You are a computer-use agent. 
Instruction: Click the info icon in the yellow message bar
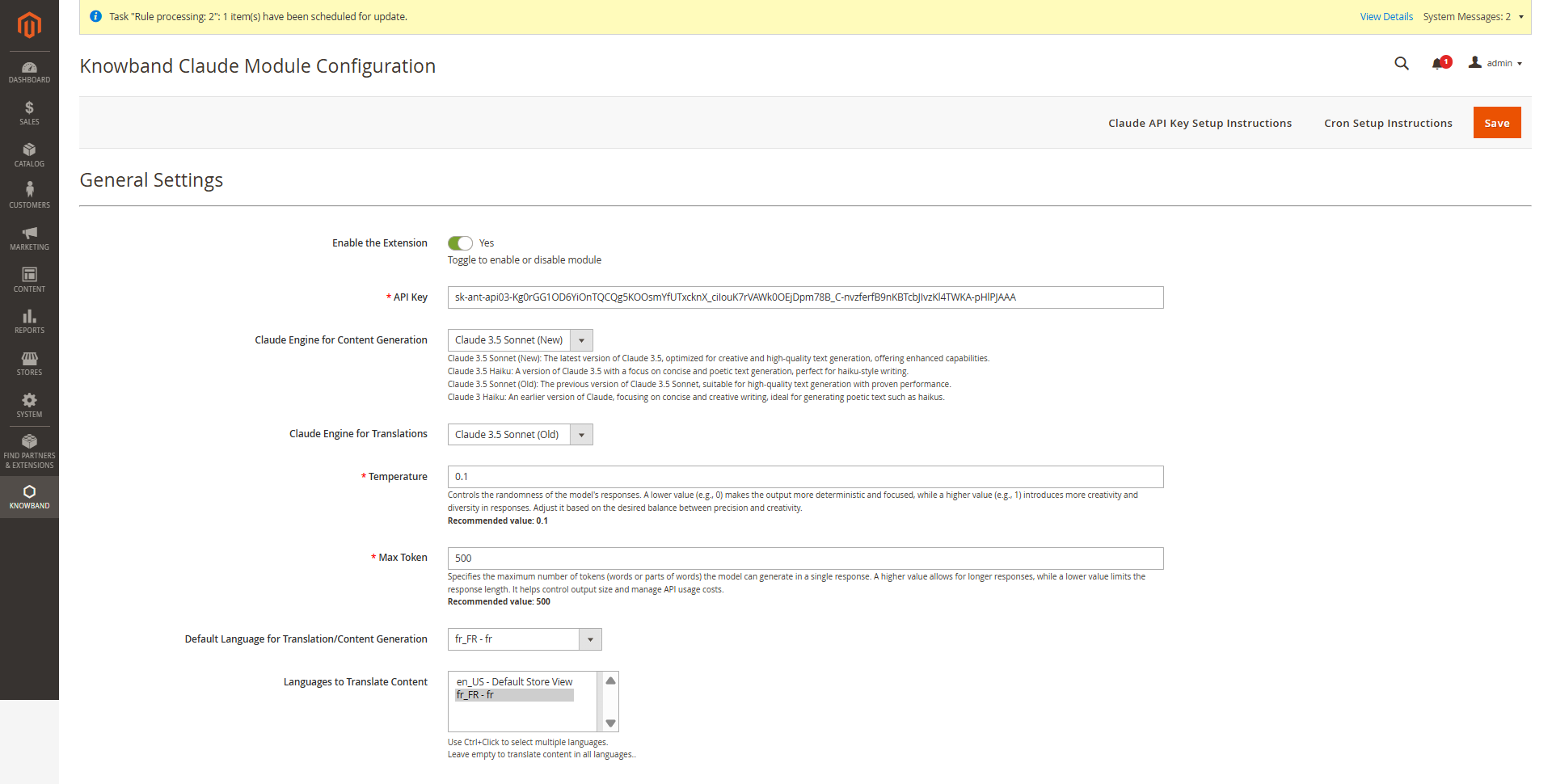95,16
